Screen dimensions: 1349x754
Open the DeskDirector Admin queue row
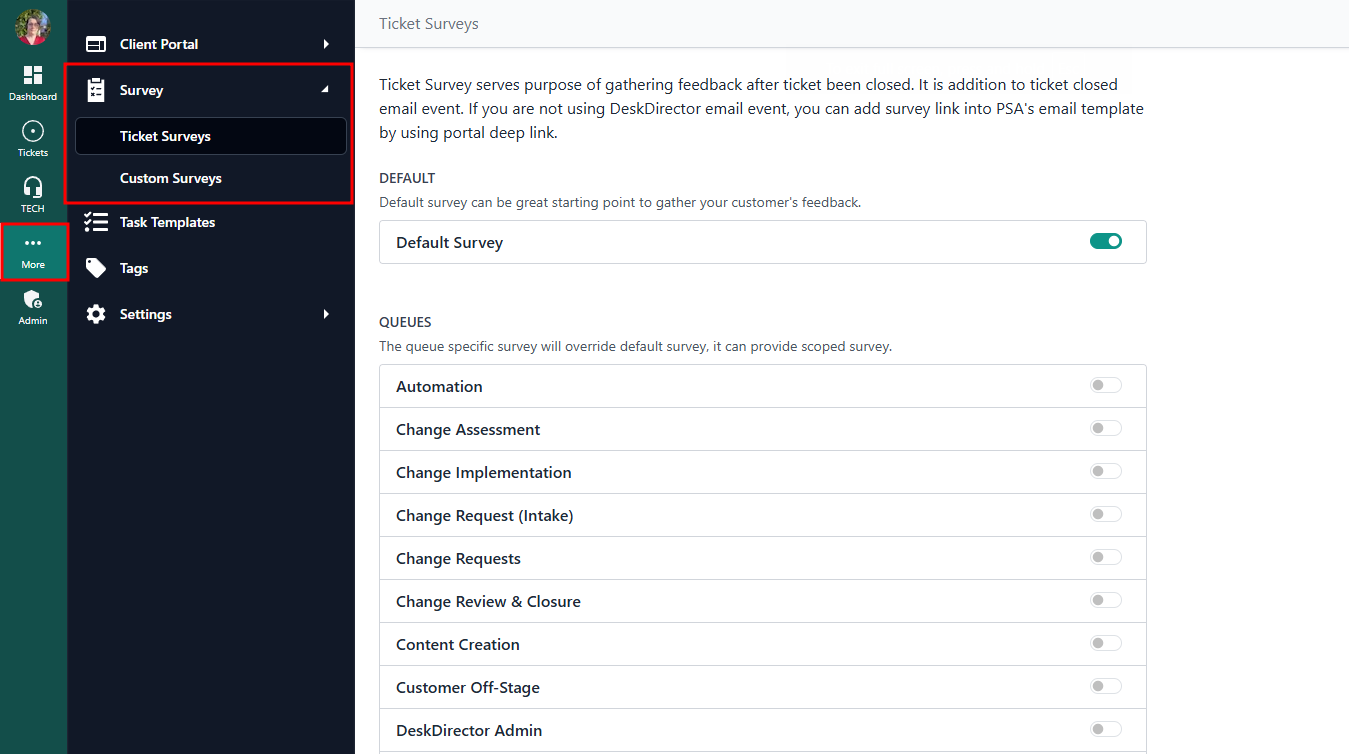[469, 730]
